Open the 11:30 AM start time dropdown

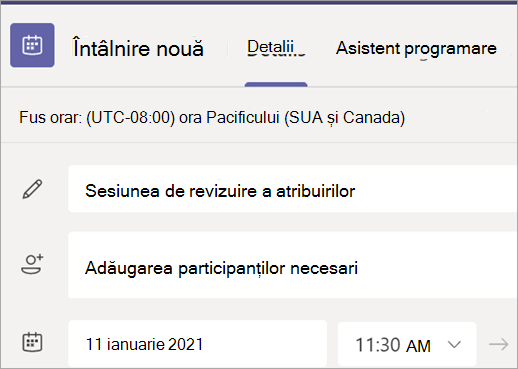(407, 344)
